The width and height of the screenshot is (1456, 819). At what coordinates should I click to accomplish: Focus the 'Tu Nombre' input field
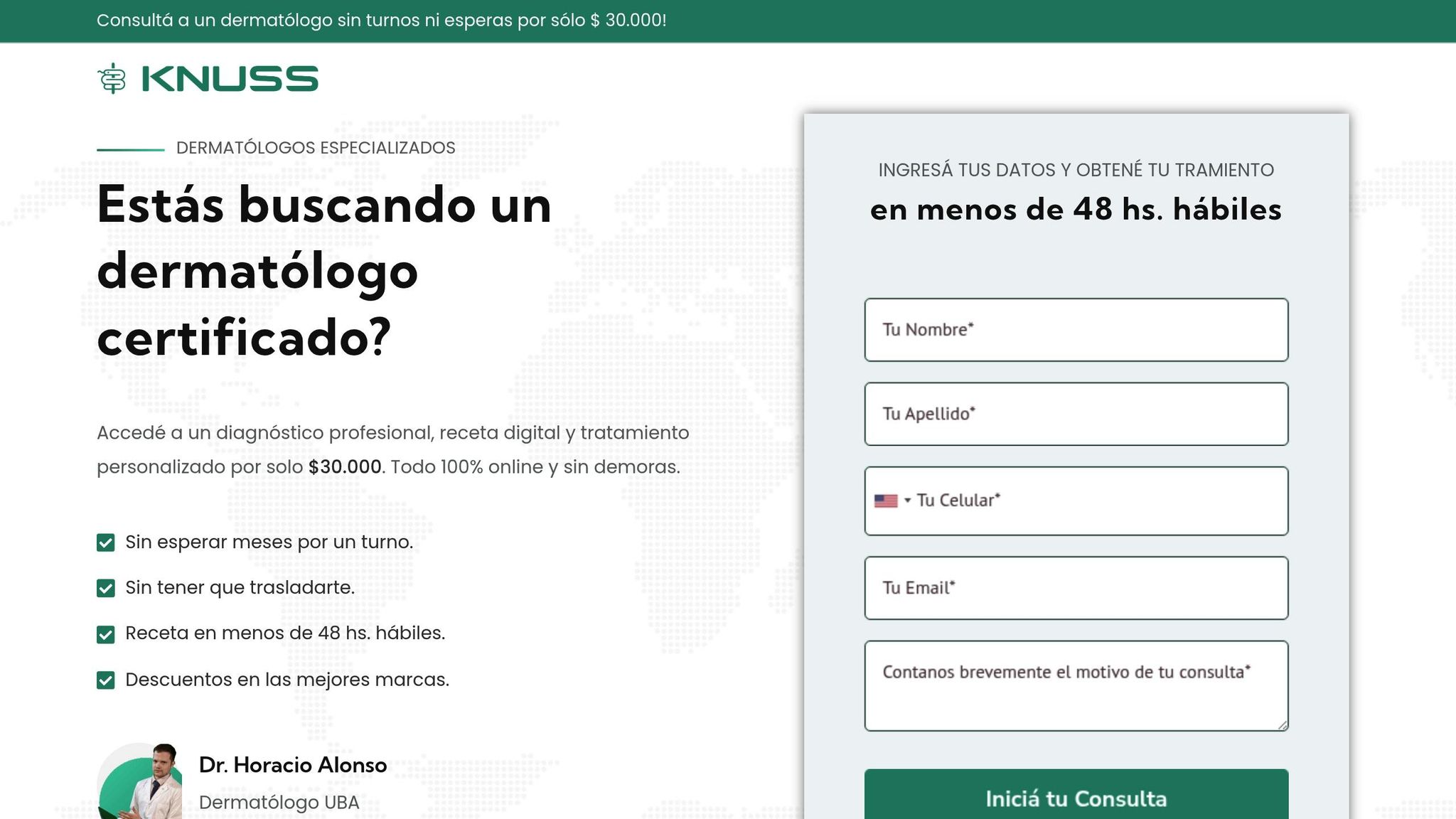[1075, 330]
